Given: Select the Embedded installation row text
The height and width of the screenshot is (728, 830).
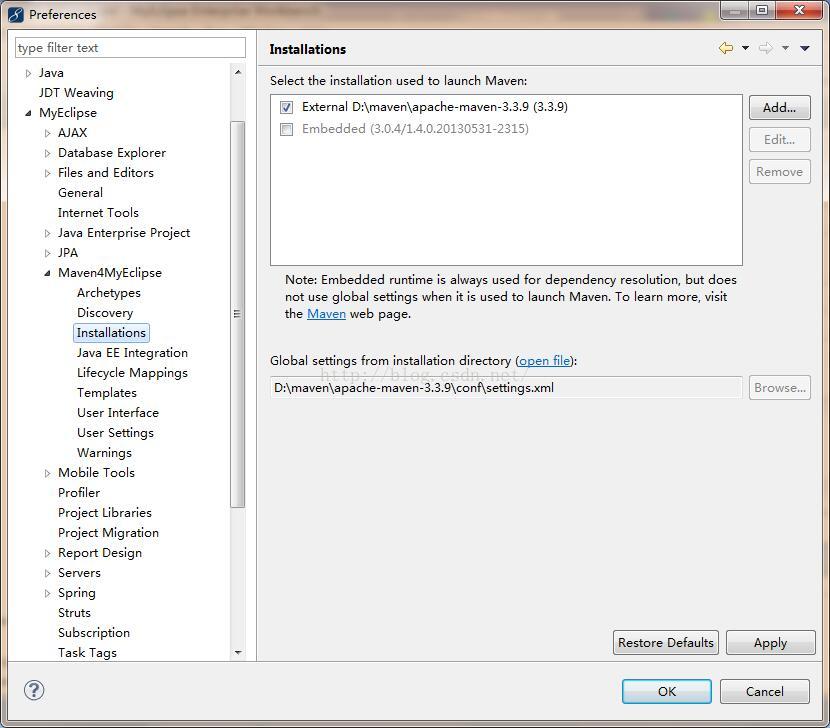Looking at the screenshot, I should (x=415, y=129).
